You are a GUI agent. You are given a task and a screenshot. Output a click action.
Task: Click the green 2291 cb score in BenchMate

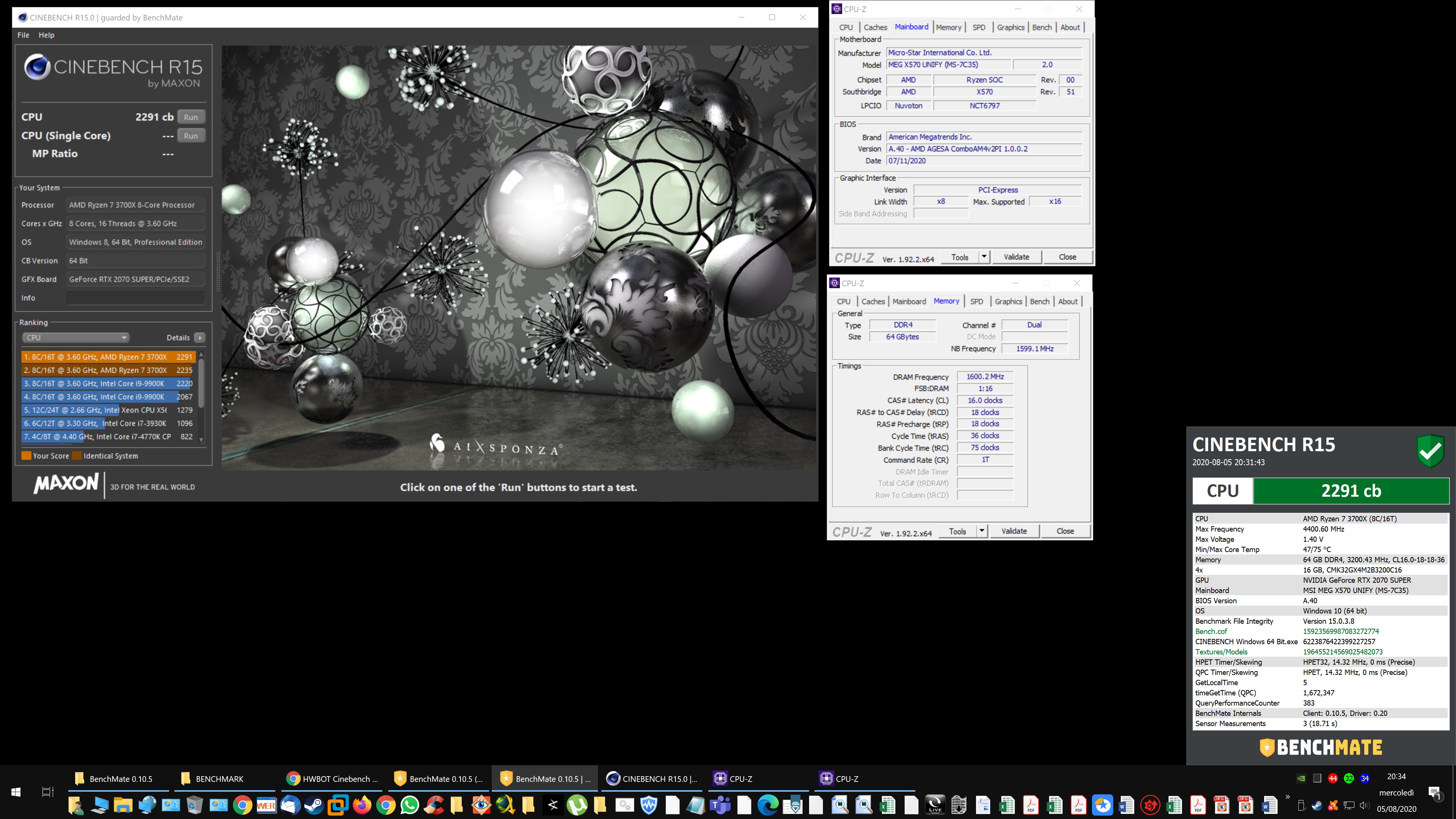[1351, 491]
